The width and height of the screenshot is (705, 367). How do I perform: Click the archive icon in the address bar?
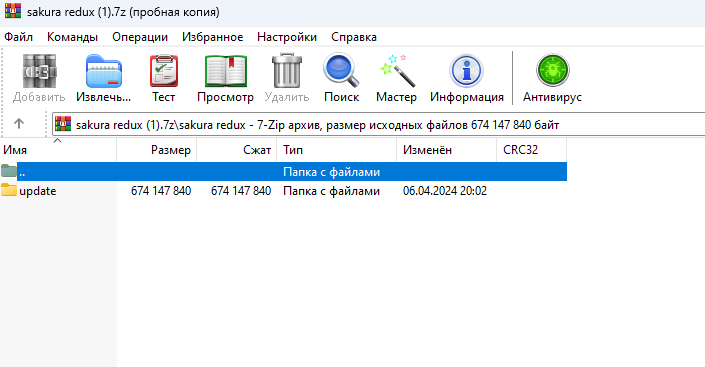pyautogui.click(x=63, y=124)
